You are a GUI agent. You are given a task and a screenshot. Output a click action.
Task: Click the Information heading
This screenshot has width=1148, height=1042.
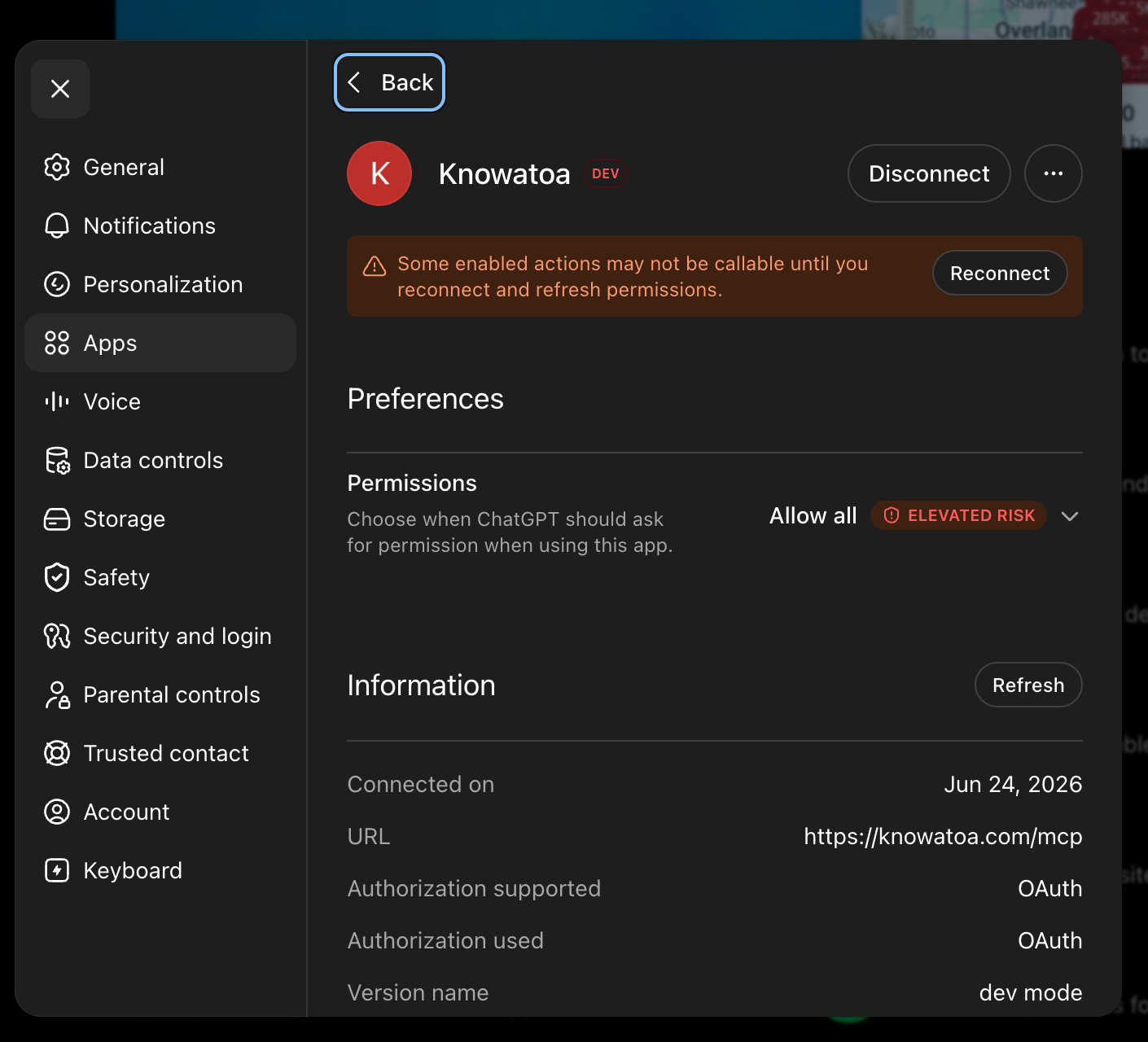click(421, 685)
